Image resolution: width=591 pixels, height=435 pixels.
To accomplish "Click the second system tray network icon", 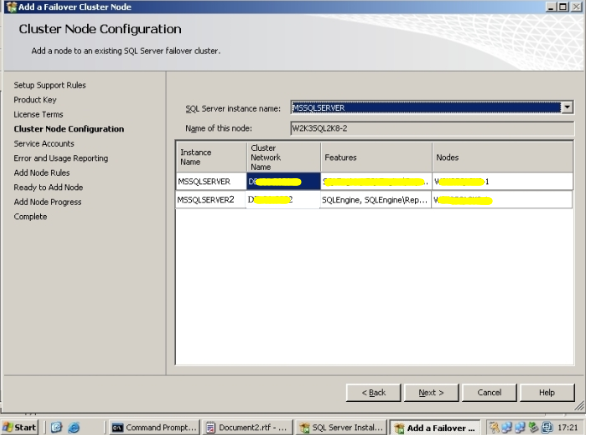I will pyautogui.click(x=507, y=427).
